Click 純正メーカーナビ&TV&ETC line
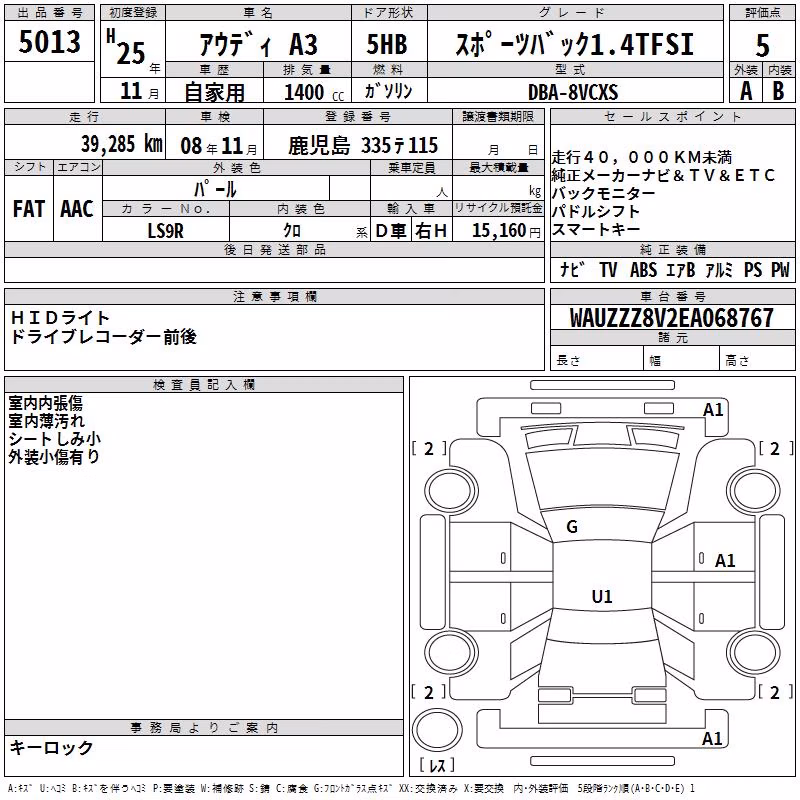This screenshot has height=800, width=800. 663,176
